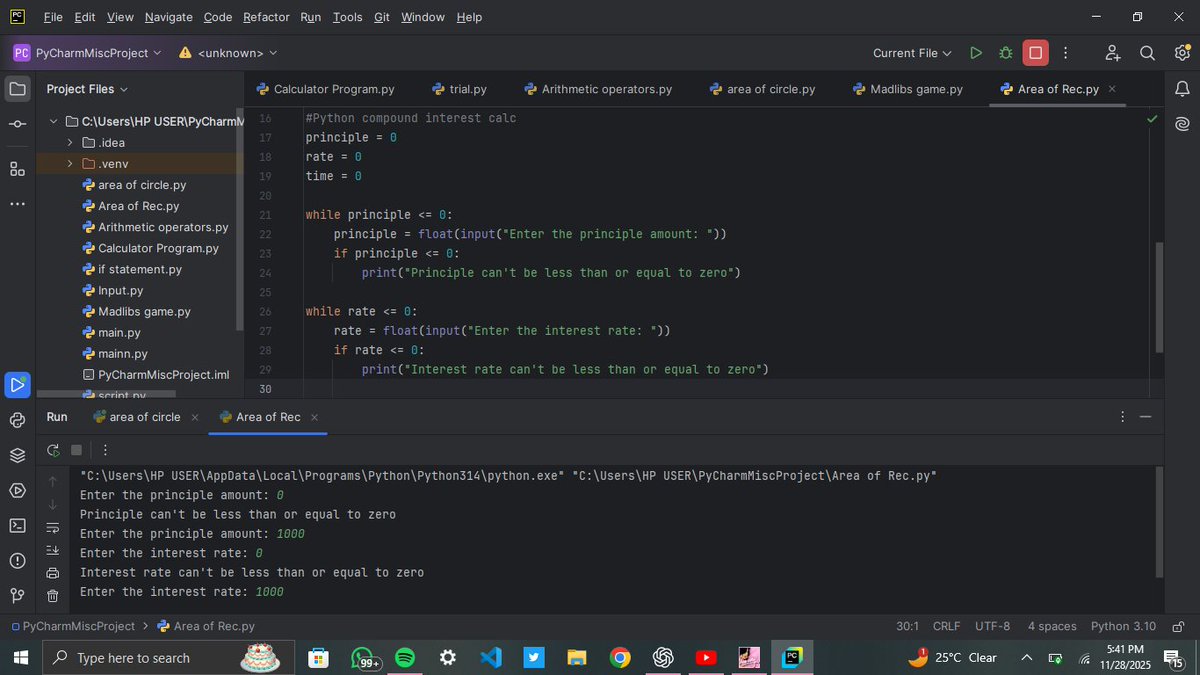Expand the .idea folder in the project tree
The image size is (1200, 675).
[x=69, y=142]
